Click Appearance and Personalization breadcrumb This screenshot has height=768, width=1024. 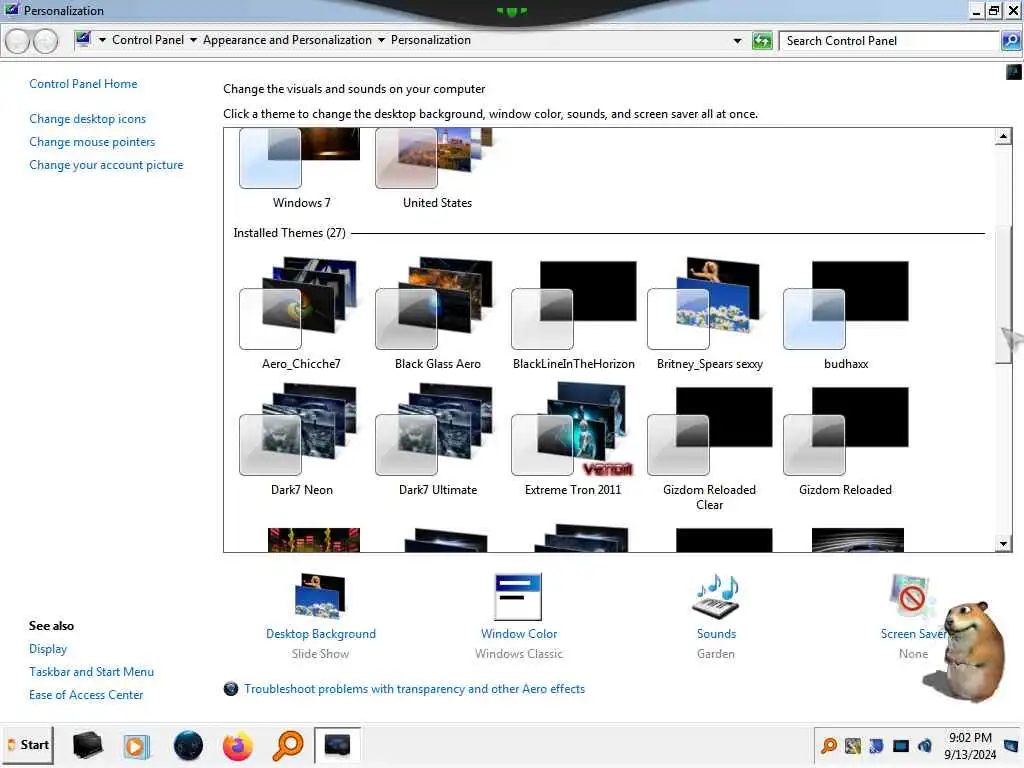point(287,40)
